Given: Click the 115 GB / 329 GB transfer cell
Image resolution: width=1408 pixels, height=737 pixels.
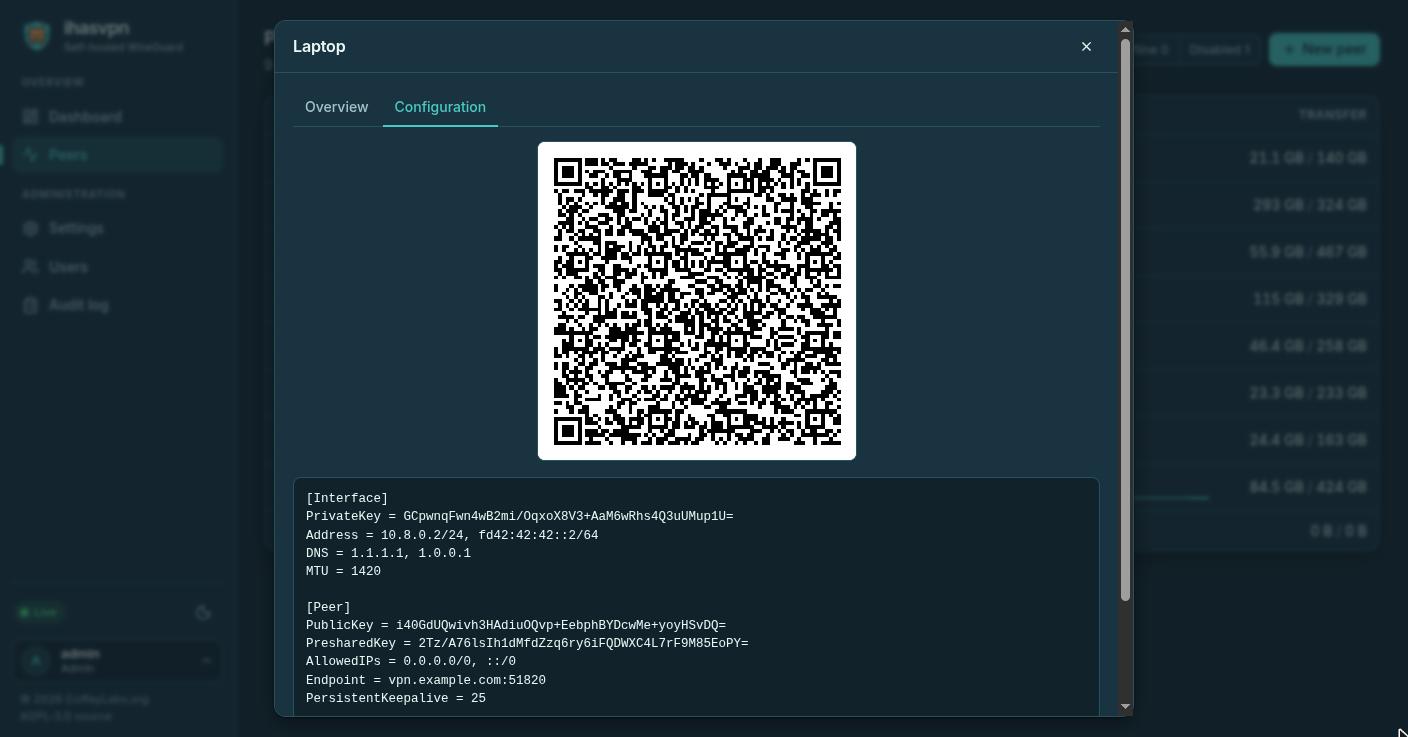Looking at the screenshot, I should click(1310, 299).
